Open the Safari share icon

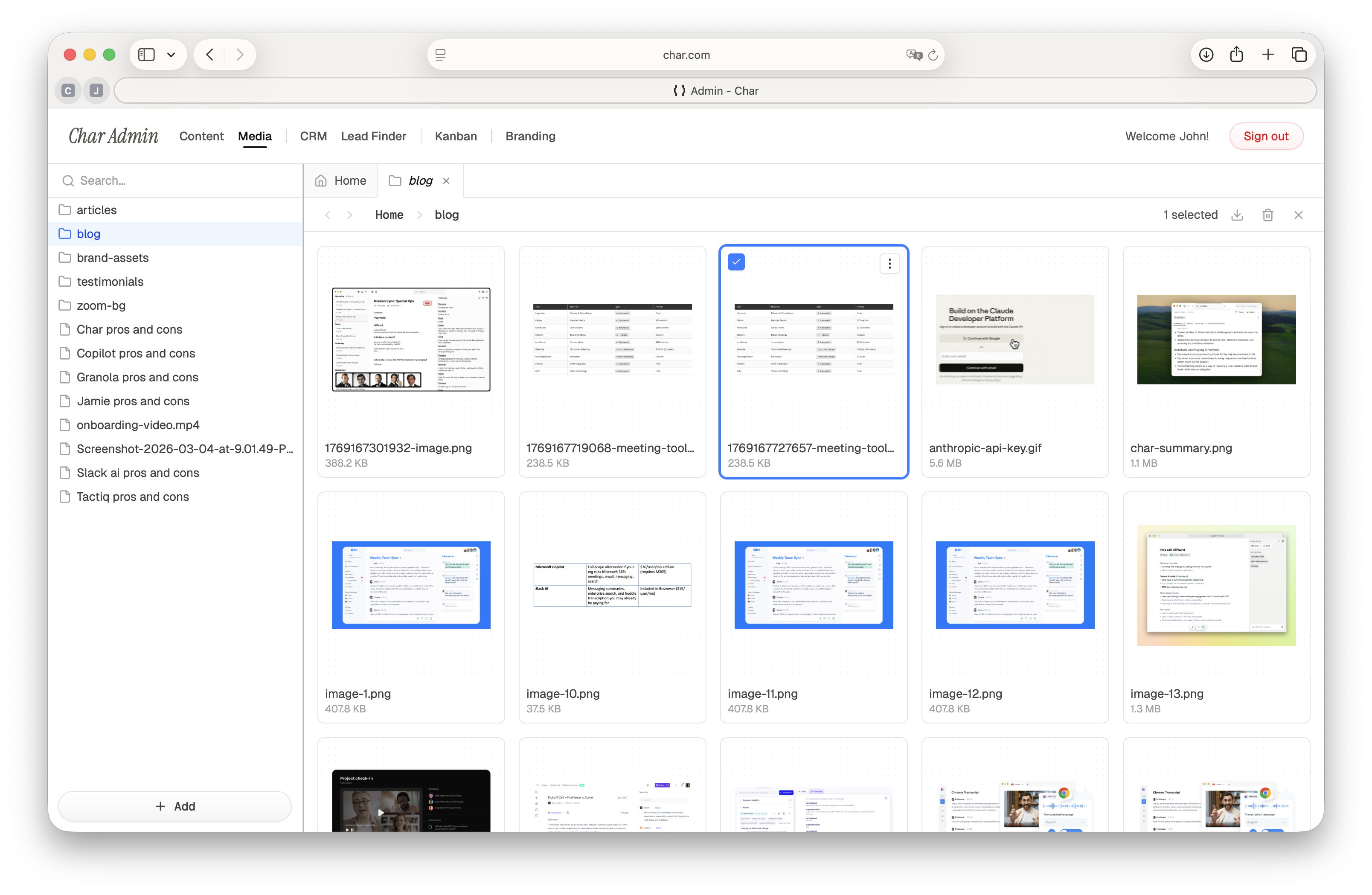pyautogui.click(x=1236, y=55)
